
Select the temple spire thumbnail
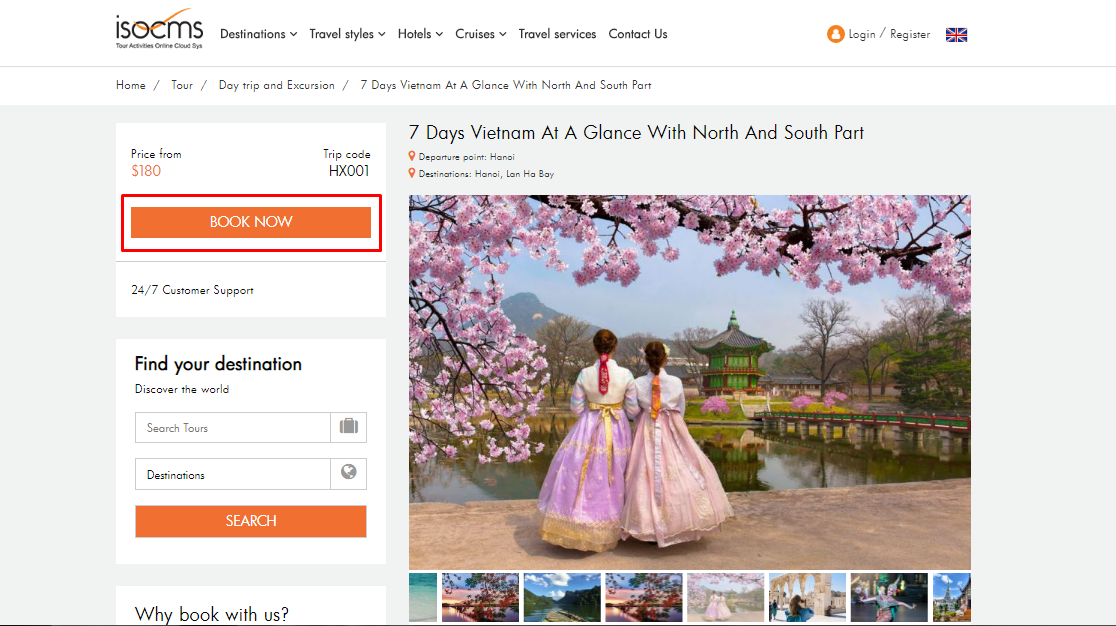952,598
